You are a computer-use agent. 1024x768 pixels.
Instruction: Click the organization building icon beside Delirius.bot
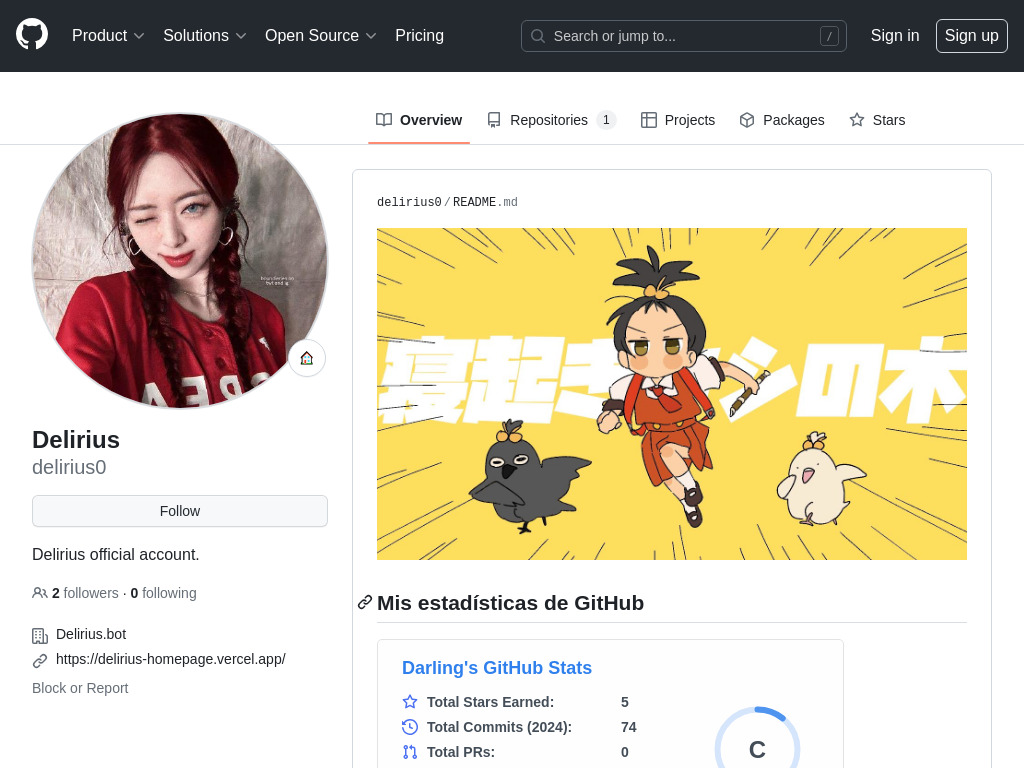tap(40, 635)
